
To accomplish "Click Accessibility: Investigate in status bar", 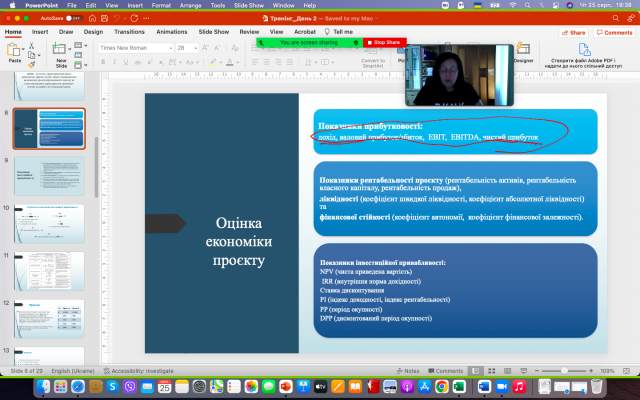I will pyautogui.click(x=138, y=371).
